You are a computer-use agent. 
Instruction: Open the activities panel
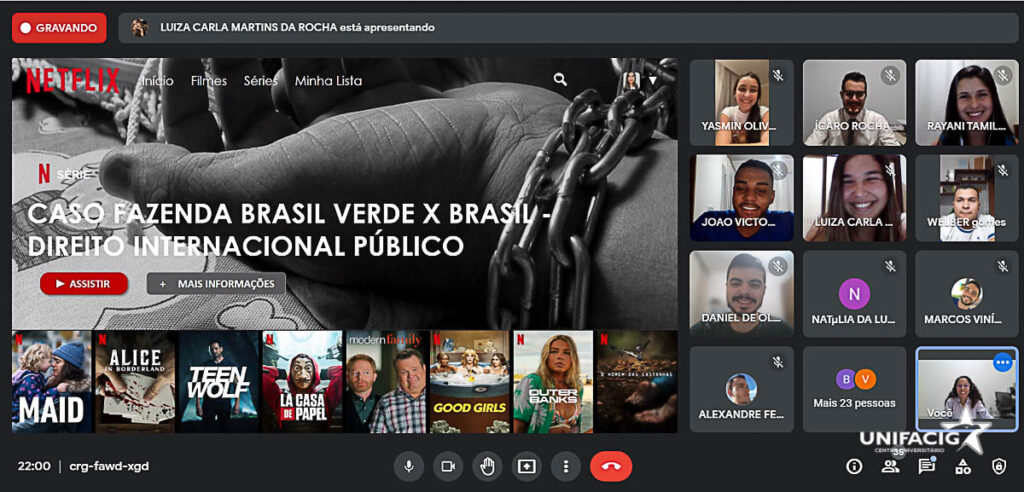point(963,466)
